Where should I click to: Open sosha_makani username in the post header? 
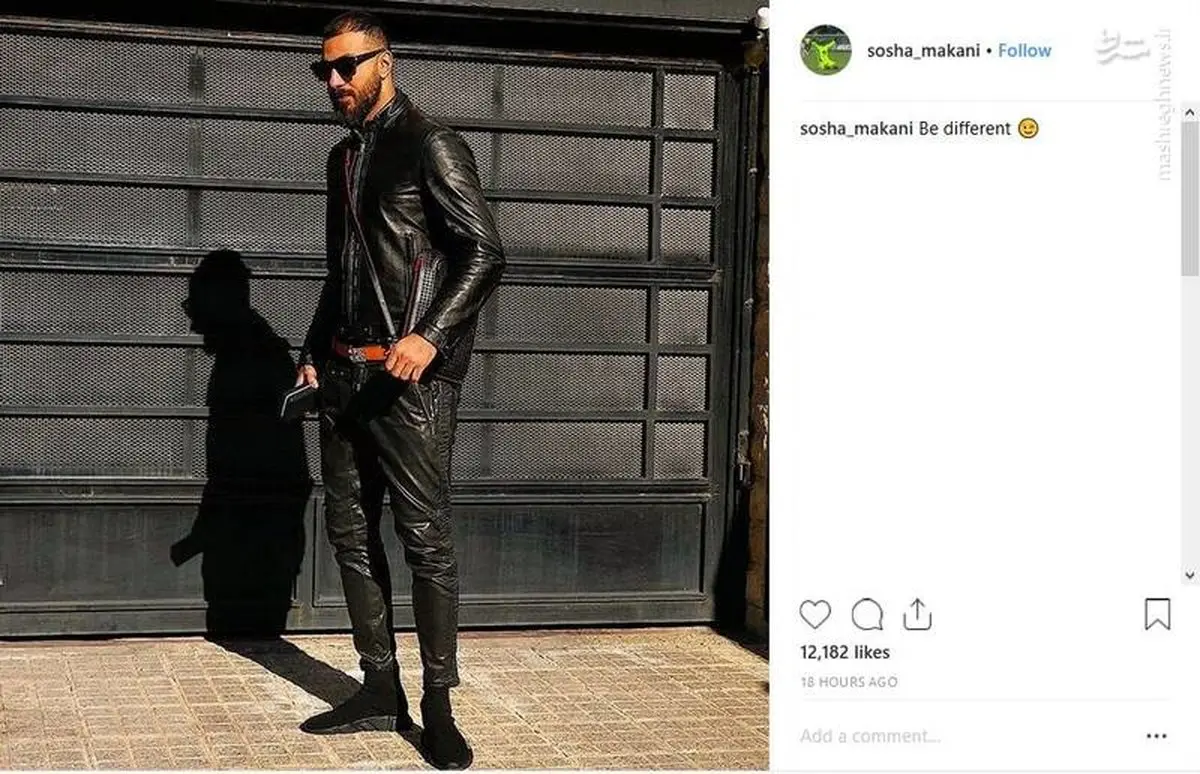click(x=923, y=50)
